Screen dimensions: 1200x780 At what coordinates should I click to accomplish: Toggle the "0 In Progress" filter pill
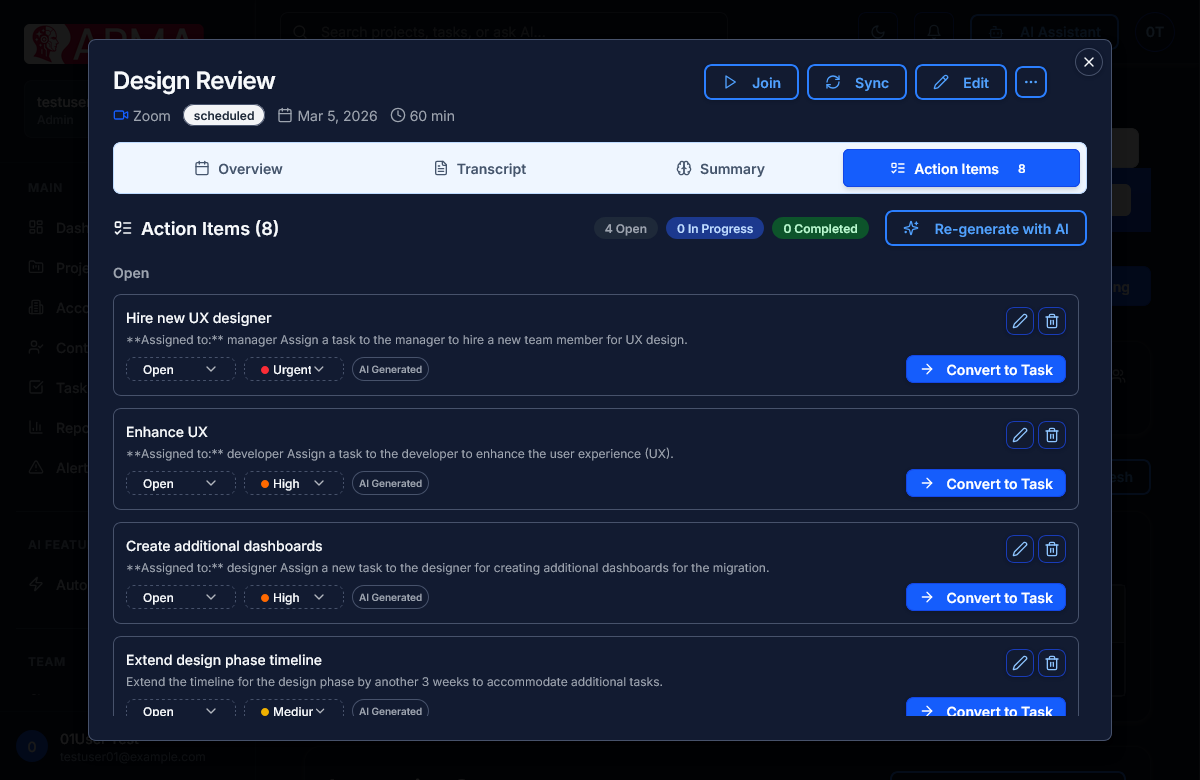coord(714,228)
